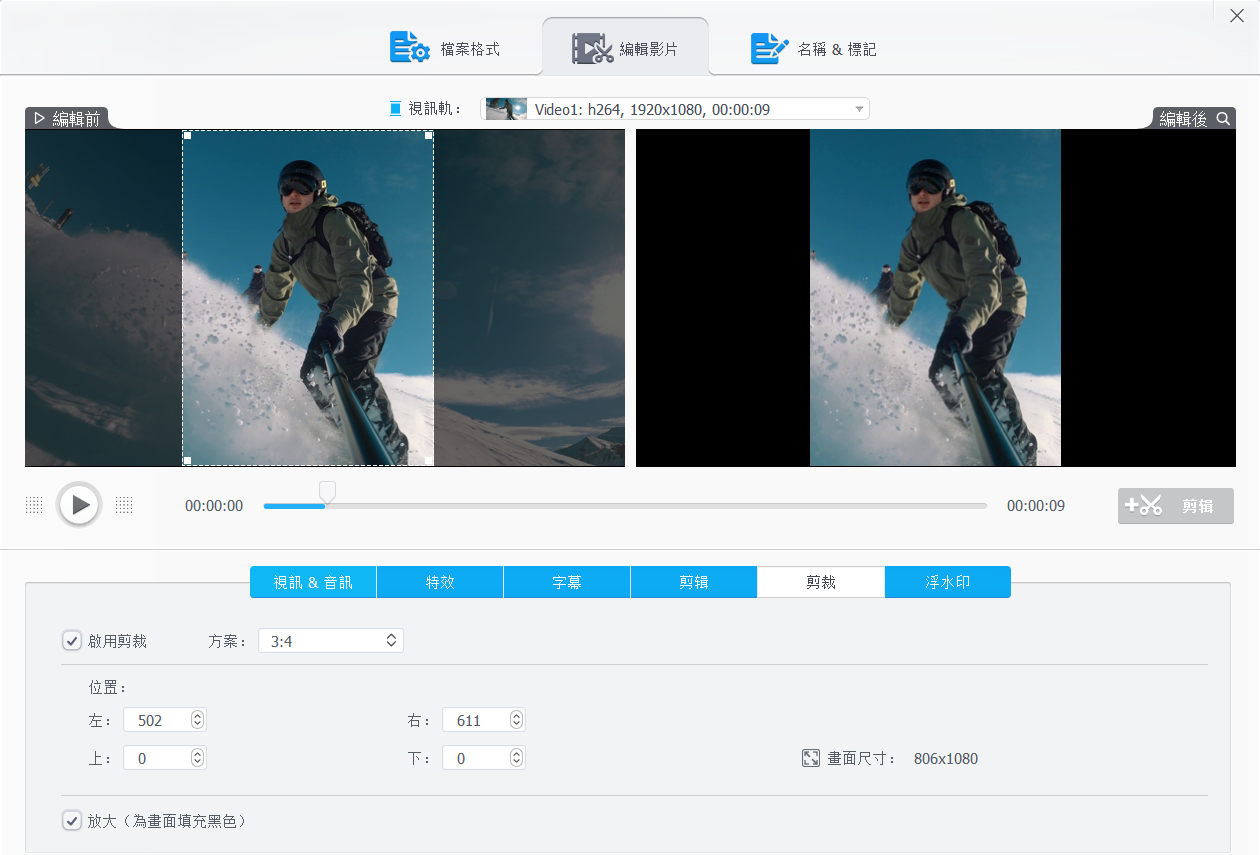Click the stepper on the 下 field
This screenshot has height=855, width=1260.
(x=517, y=758)
